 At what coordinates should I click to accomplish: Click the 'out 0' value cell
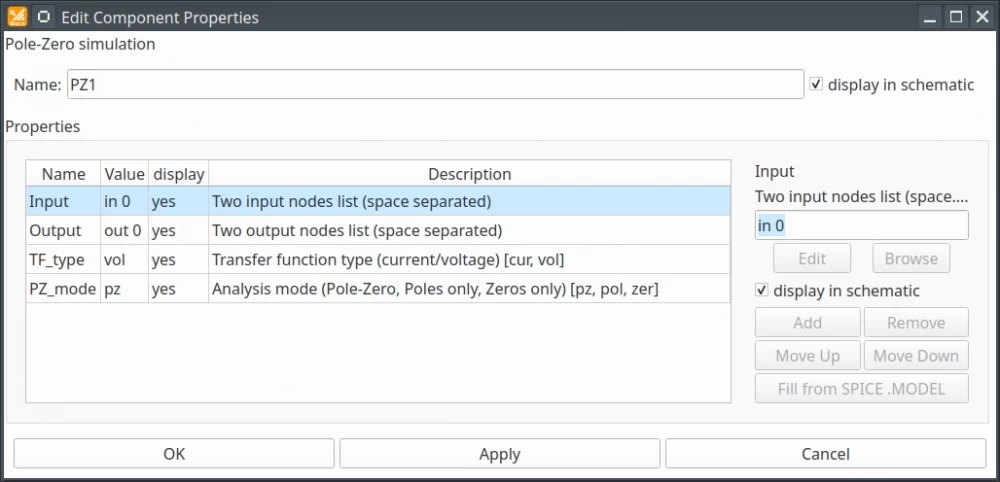pos(124,230)
